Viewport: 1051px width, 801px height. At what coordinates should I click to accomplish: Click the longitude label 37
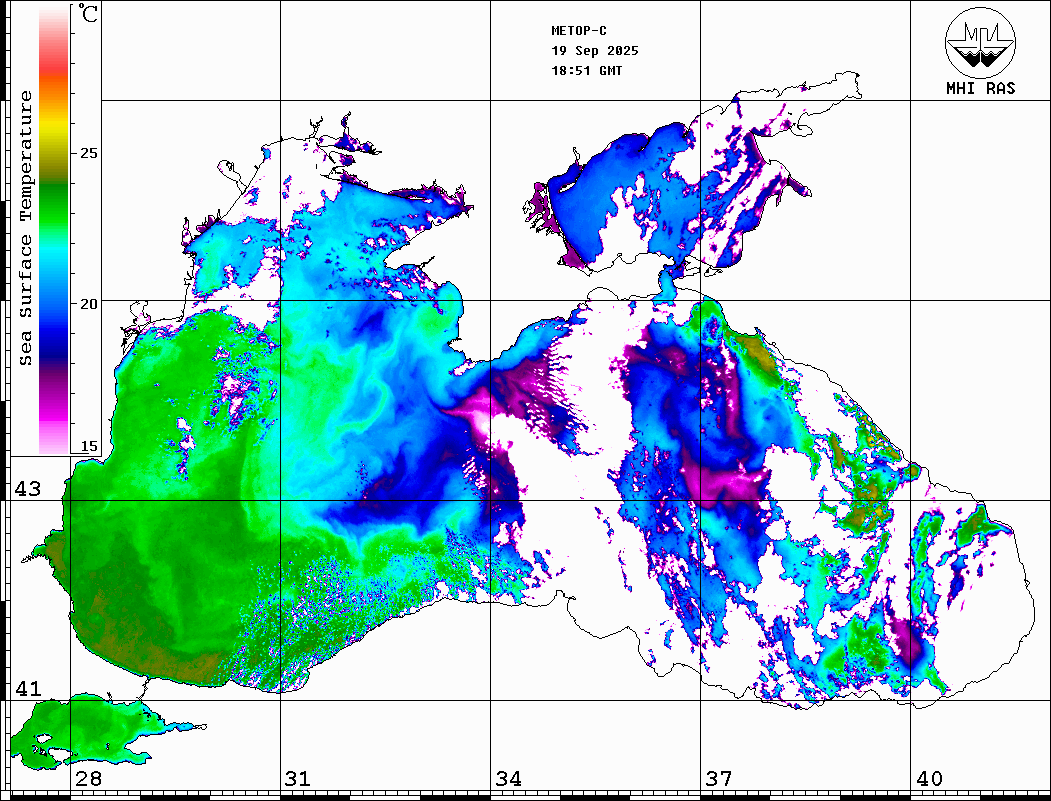pyautogui.click(x=718, y=779)
